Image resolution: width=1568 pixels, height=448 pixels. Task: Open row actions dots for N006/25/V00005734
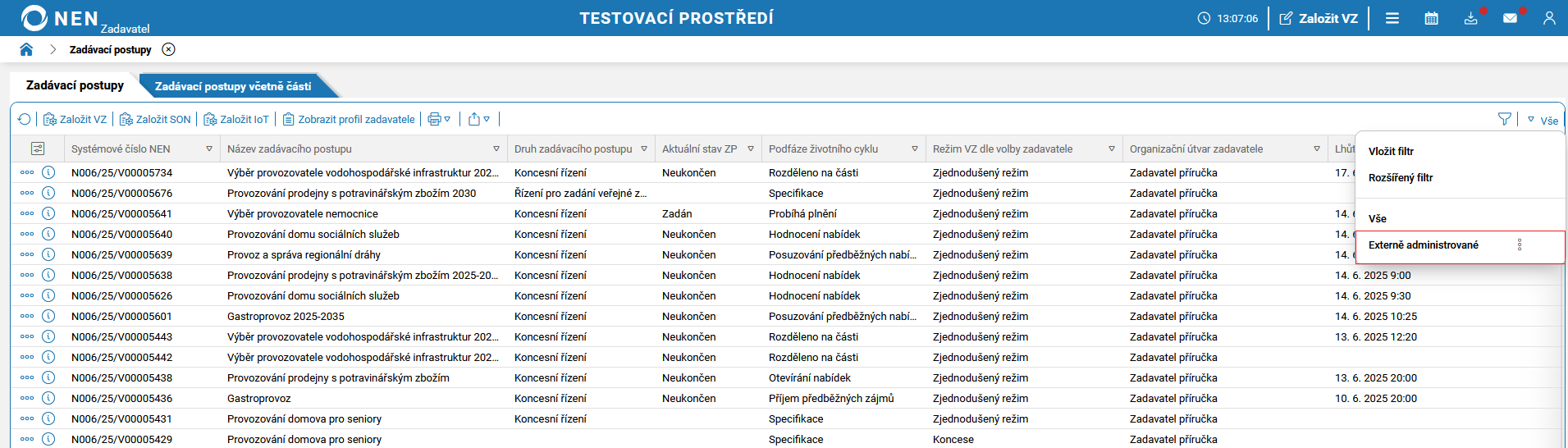click(x=27, y=172)
